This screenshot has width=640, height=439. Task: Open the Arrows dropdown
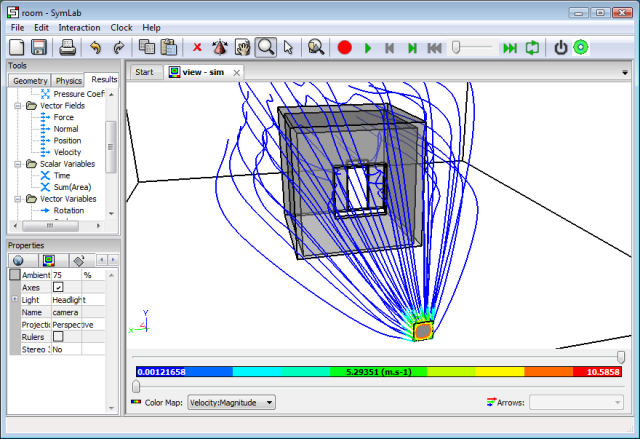tap(576, 403)
